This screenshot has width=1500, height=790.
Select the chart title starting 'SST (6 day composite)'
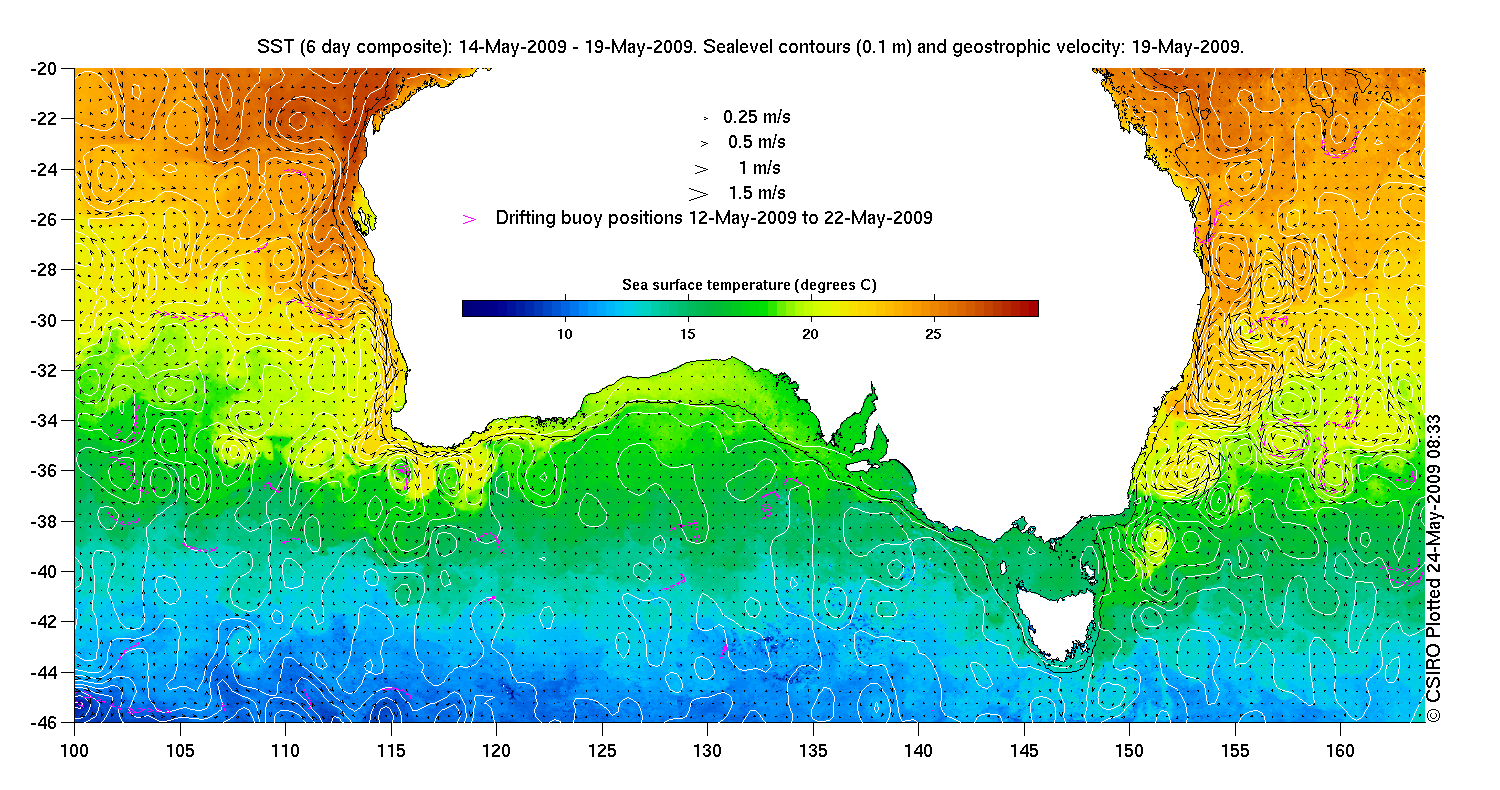tap(750, 46)
